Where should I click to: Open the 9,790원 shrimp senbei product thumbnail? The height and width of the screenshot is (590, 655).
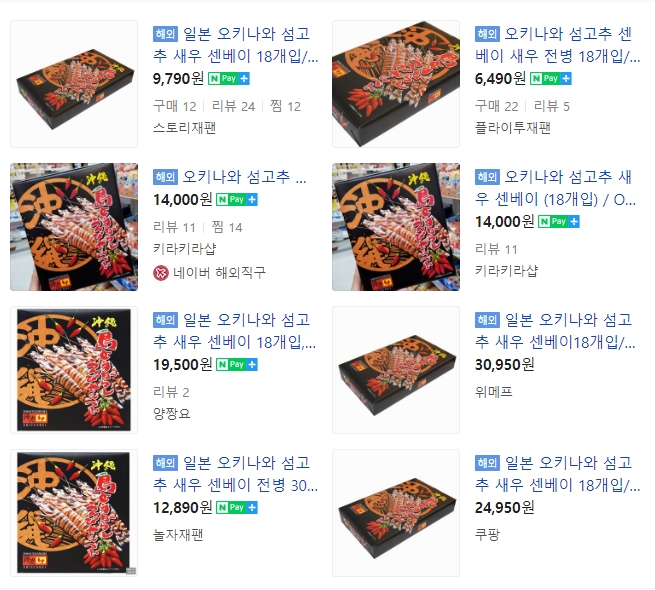click(74, 84)
